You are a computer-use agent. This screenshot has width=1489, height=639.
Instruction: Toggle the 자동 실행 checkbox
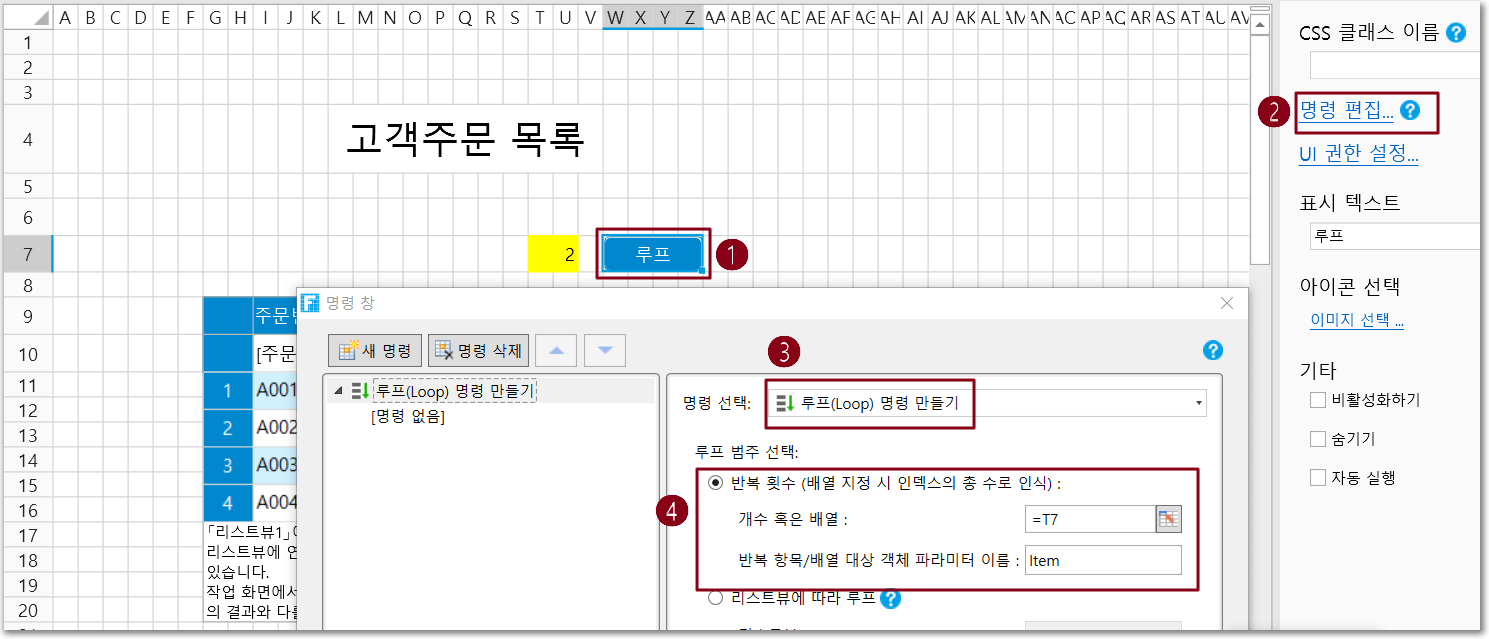tap(1318, 478)
